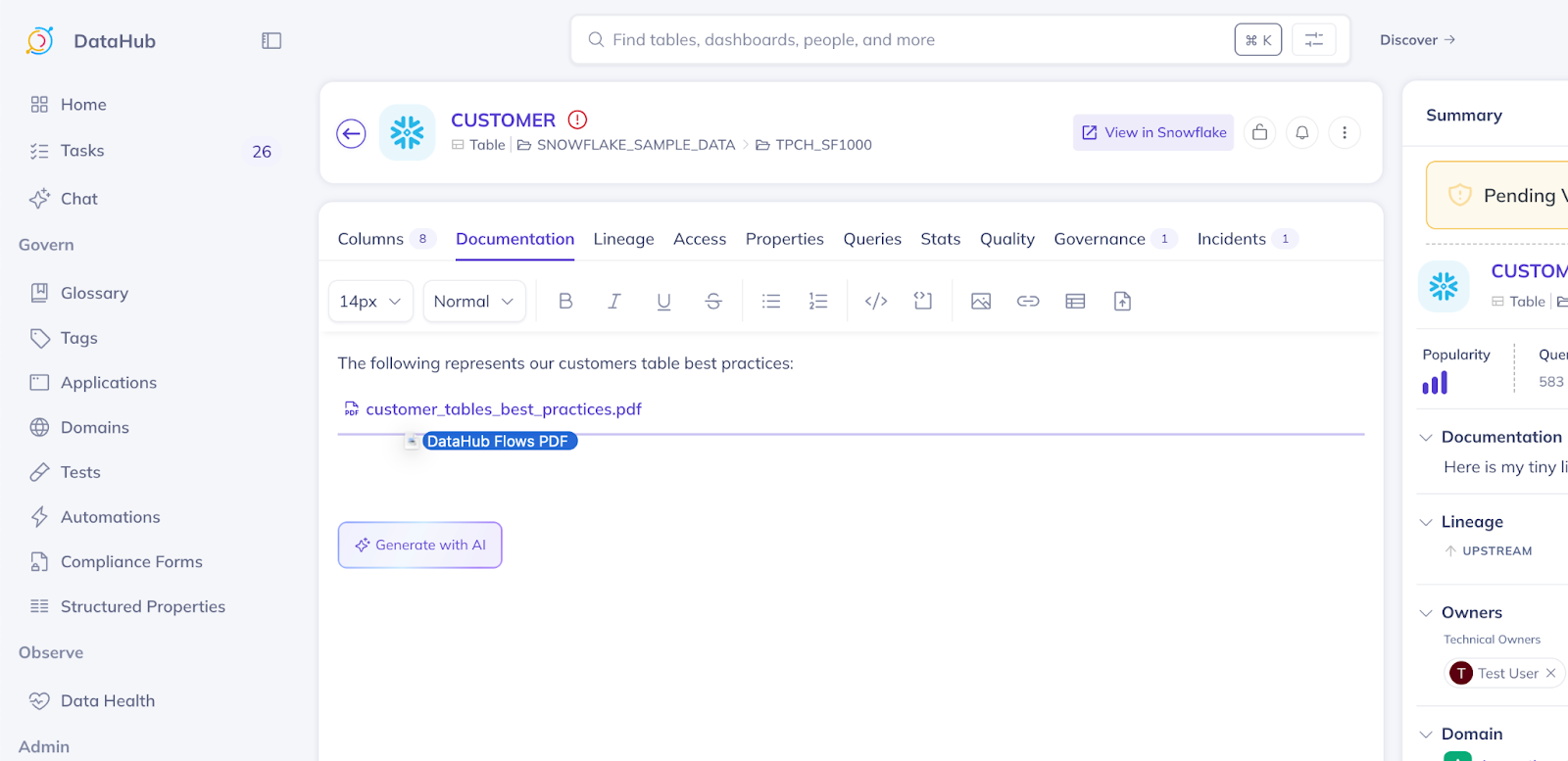Open the Governance tab
This screenshot has height=761, width=1568.
coord(1115,239)
